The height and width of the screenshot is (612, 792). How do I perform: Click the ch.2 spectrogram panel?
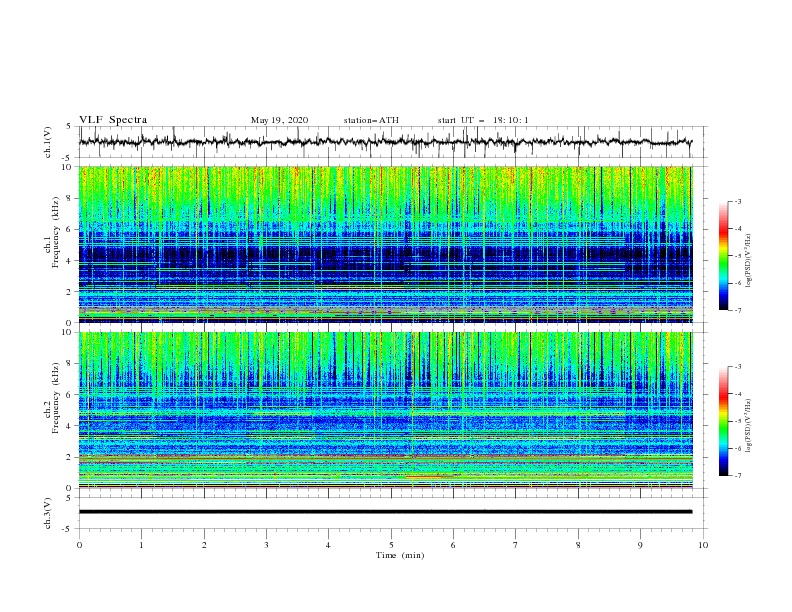click(x=386, y=410)
